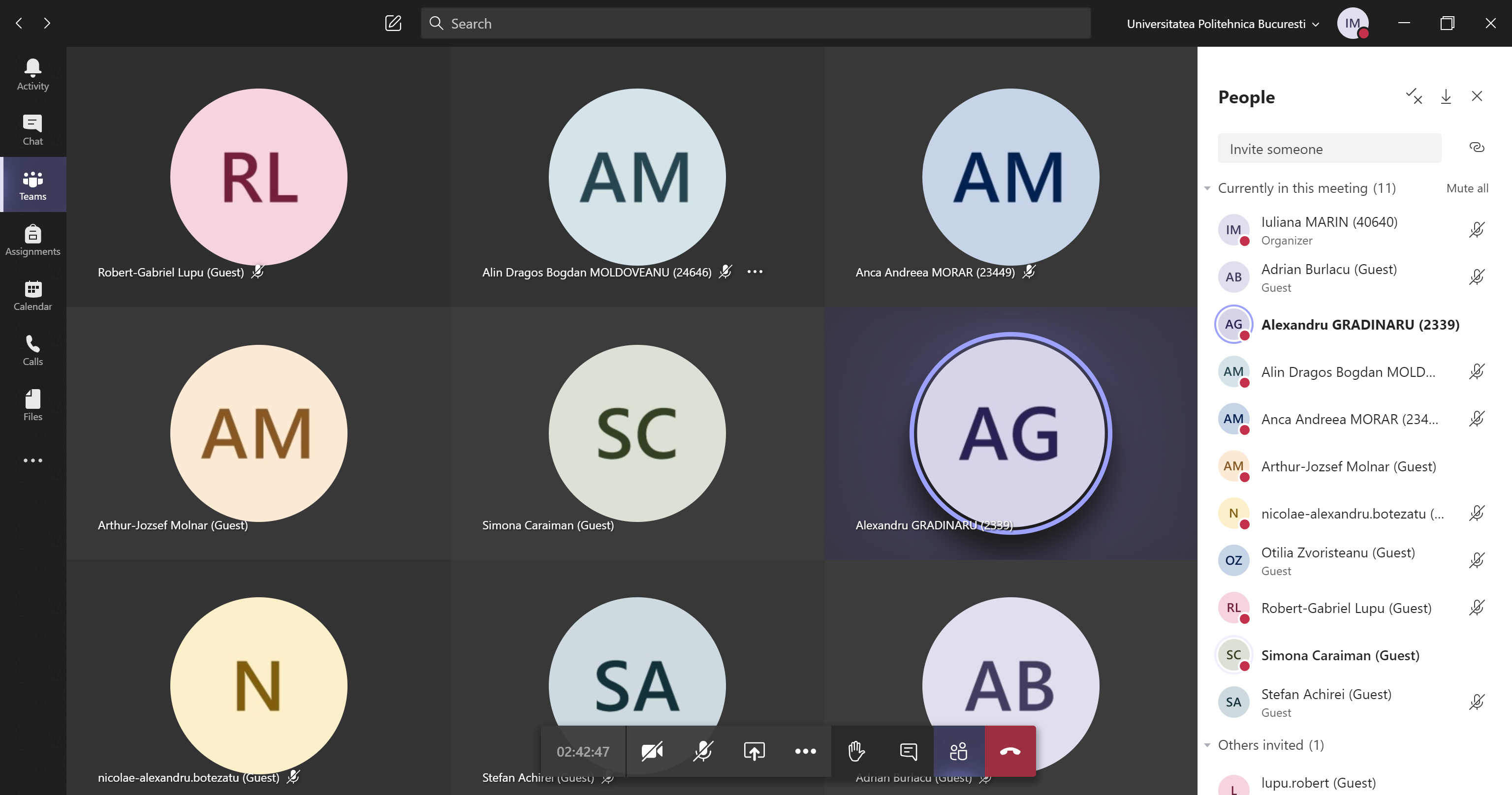
Task: Open the Universitatea Politehnica Bucuresti organization dropdown
Action: point(1223,24)
